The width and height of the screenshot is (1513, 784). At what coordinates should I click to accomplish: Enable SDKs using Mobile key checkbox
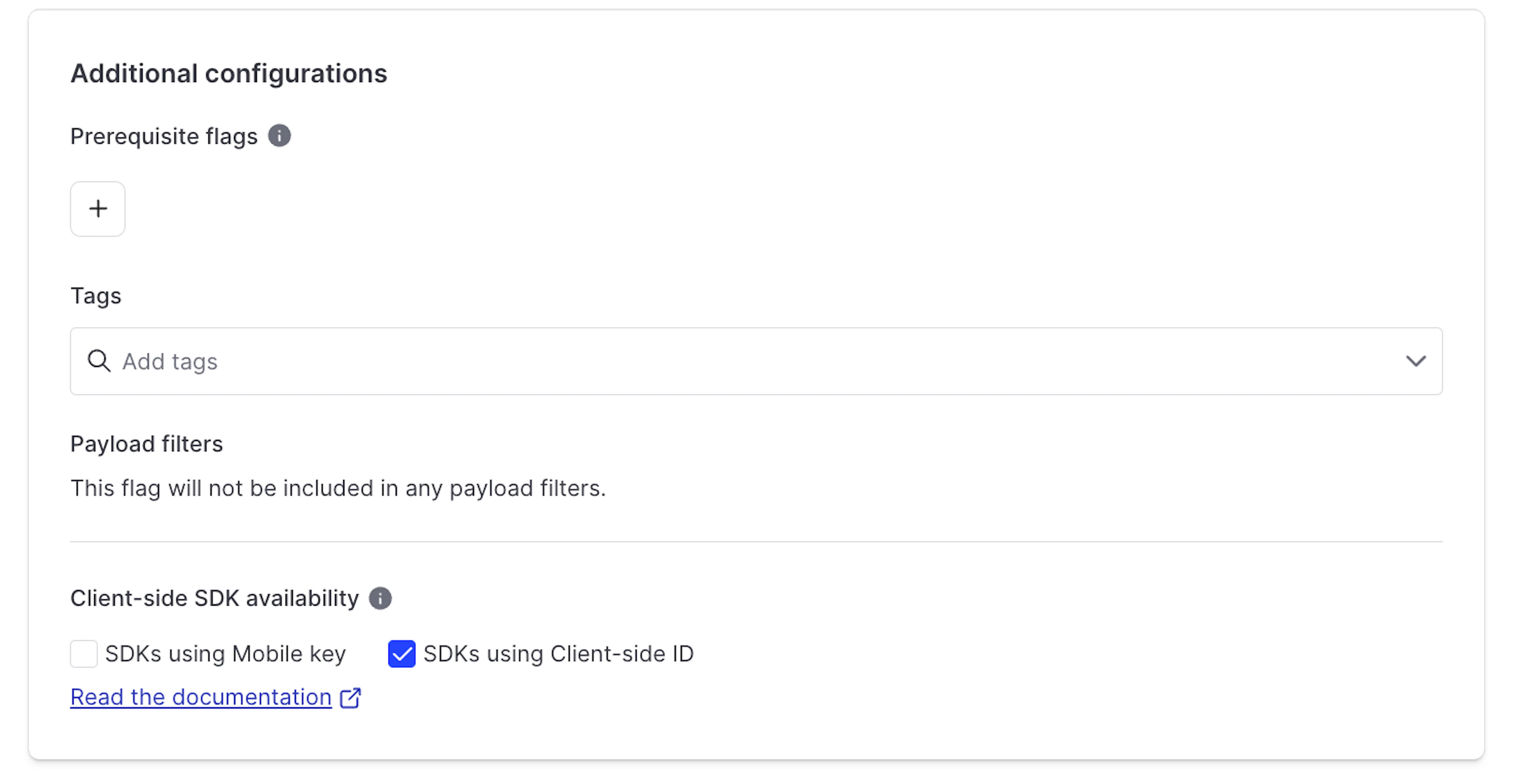pyautogui.click(x=84, y=654)
